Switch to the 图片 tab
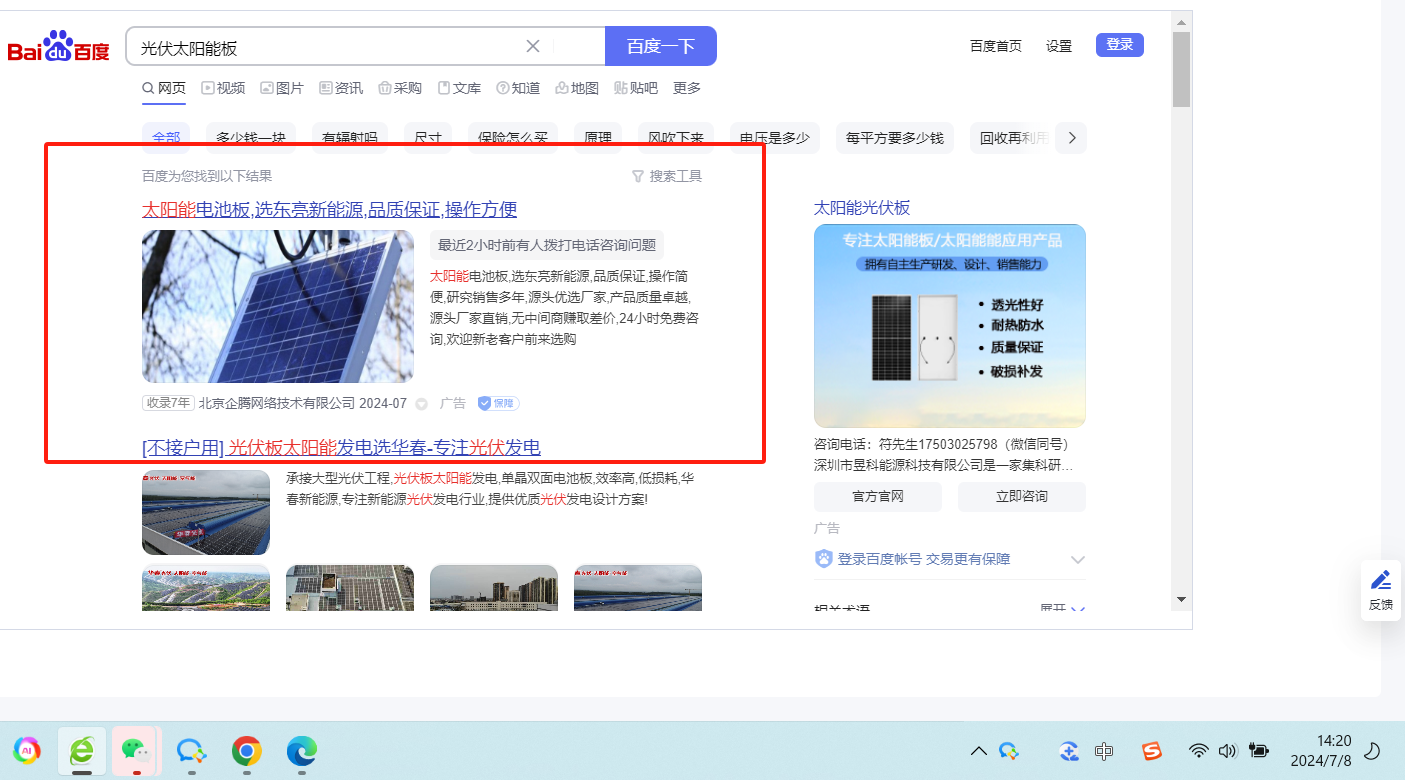This screenshot has height=780, width=1405. tap(282, 88)
